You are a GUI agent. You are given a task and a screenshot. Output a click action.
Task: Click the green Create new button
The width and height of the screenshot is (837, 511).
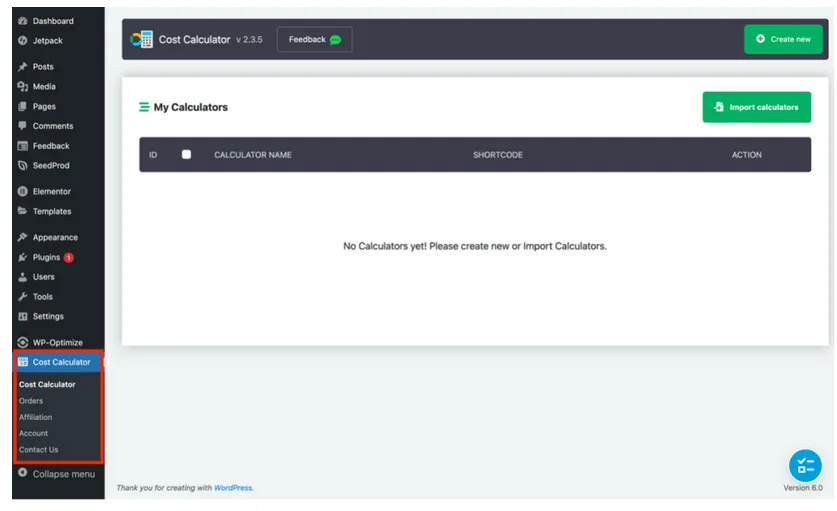783,39
